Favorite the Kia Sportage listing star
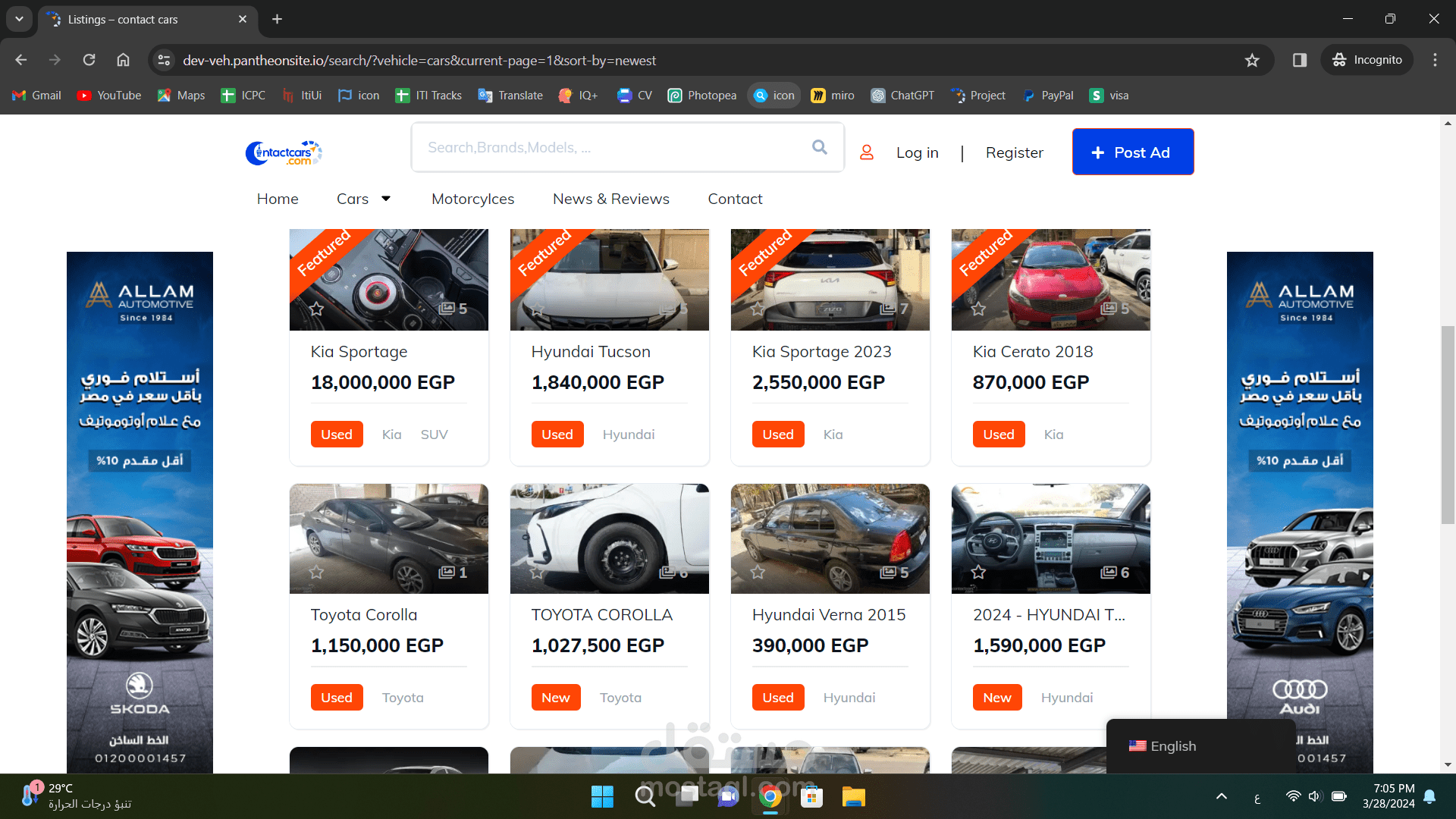The image size is (1456, 819). [x=317, y=309]
